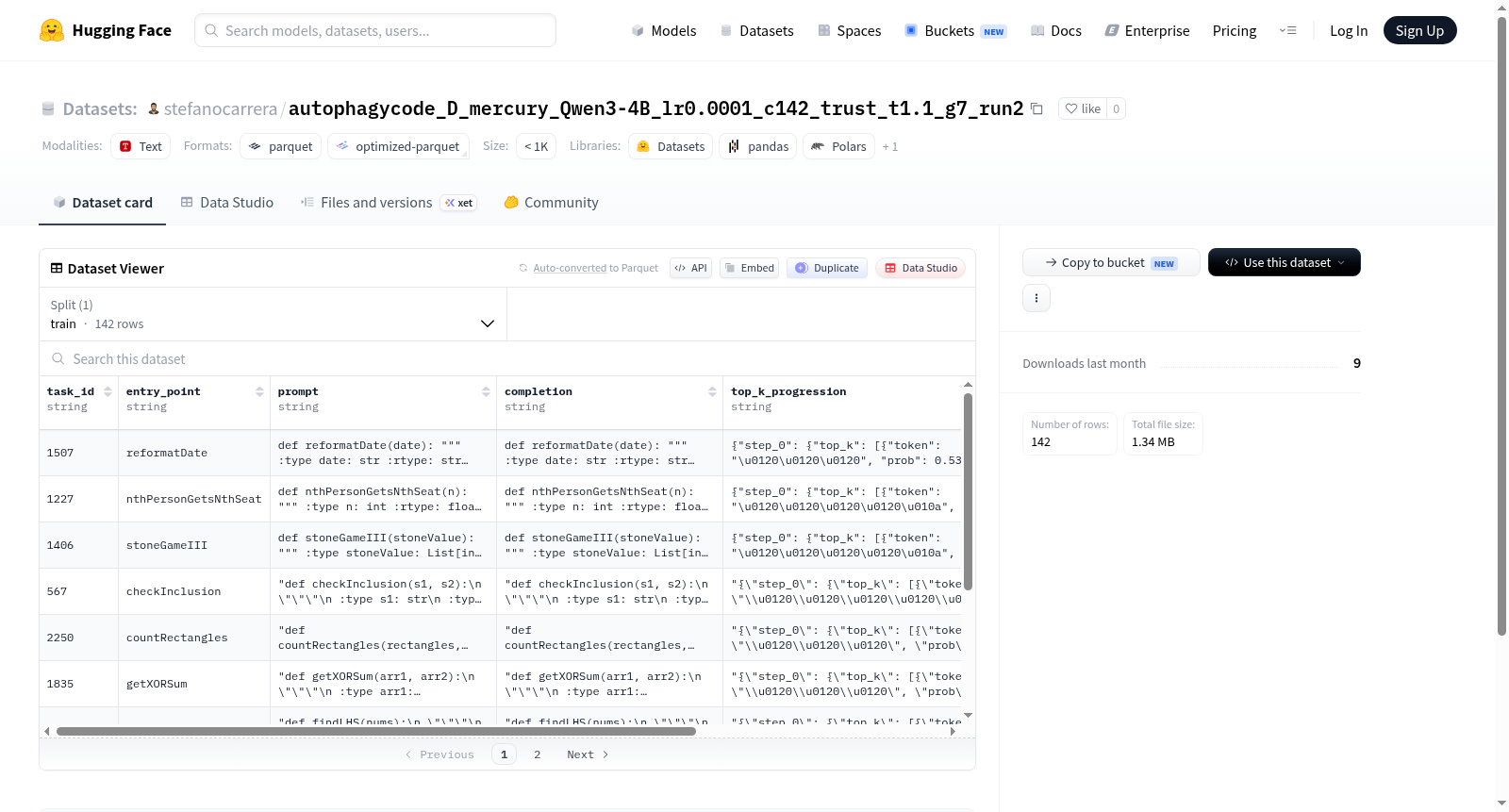Viewport: 1509px width, 812px height.
Task: Open the API button in Dataset Viewer
Action: tap(690, 268)
